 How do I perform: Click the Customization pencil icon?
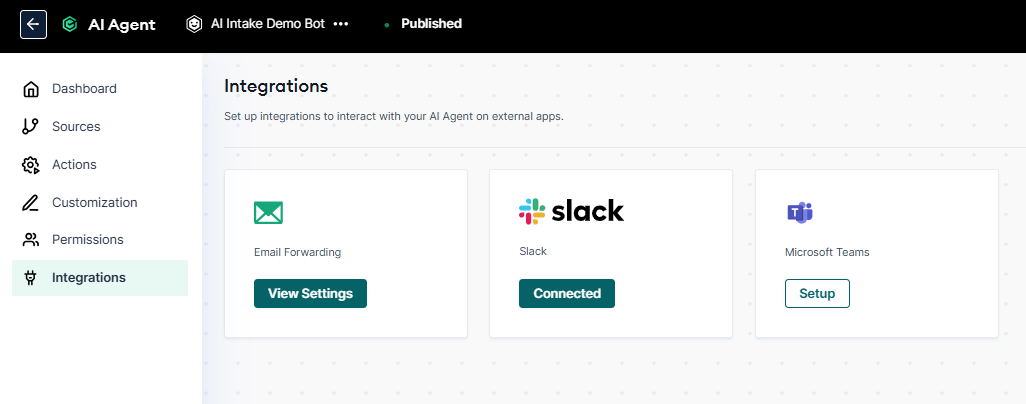(31, 202)
